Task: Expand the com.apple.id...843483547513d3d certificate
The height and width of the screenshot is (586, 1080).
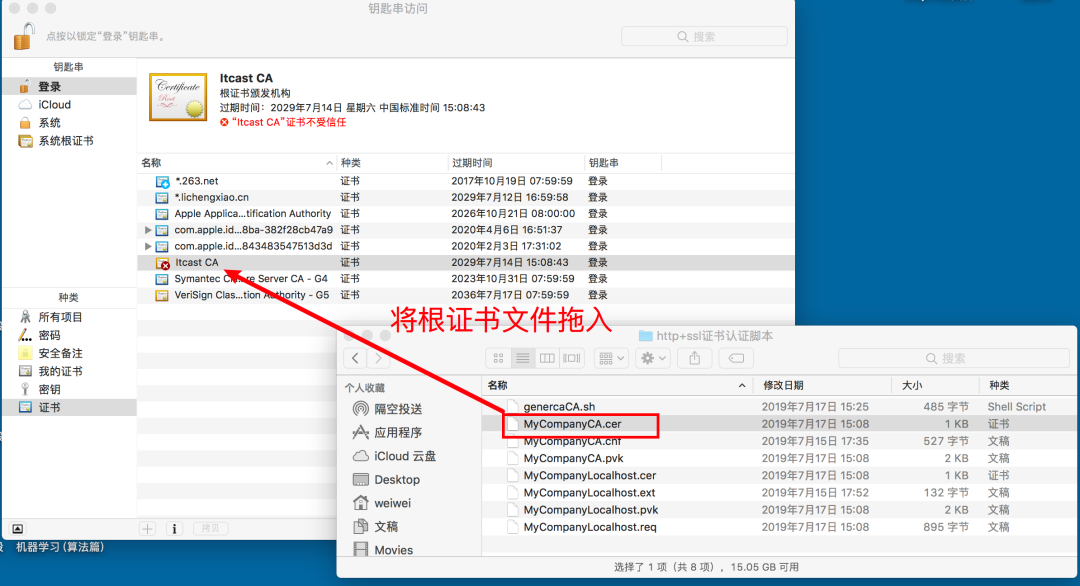Action: [147, 246]
